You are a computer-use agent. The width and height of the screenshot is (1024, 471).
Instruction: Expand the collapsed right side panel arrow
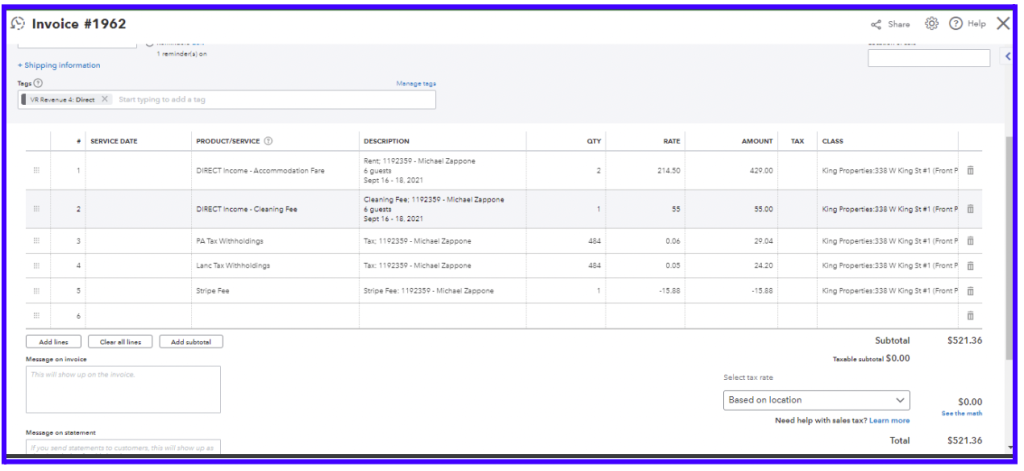(x=1007, y=57)
